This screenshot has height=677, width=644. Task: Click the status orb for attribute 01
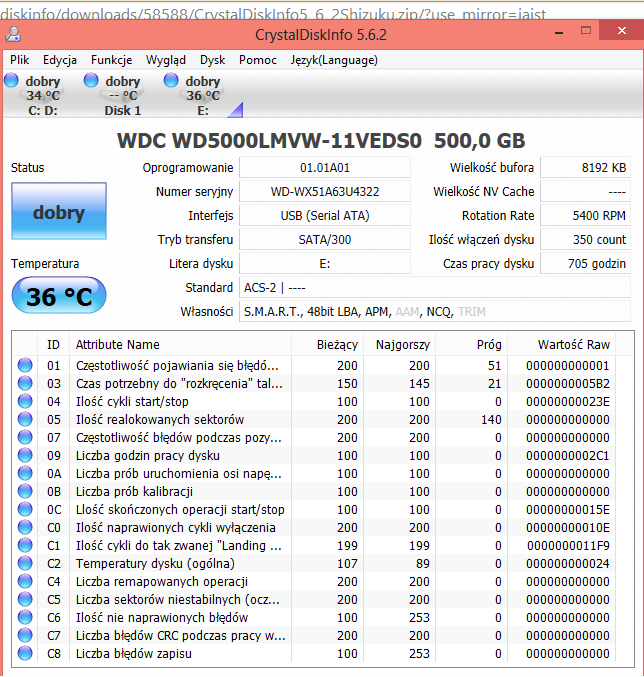[x=25, y=365]
